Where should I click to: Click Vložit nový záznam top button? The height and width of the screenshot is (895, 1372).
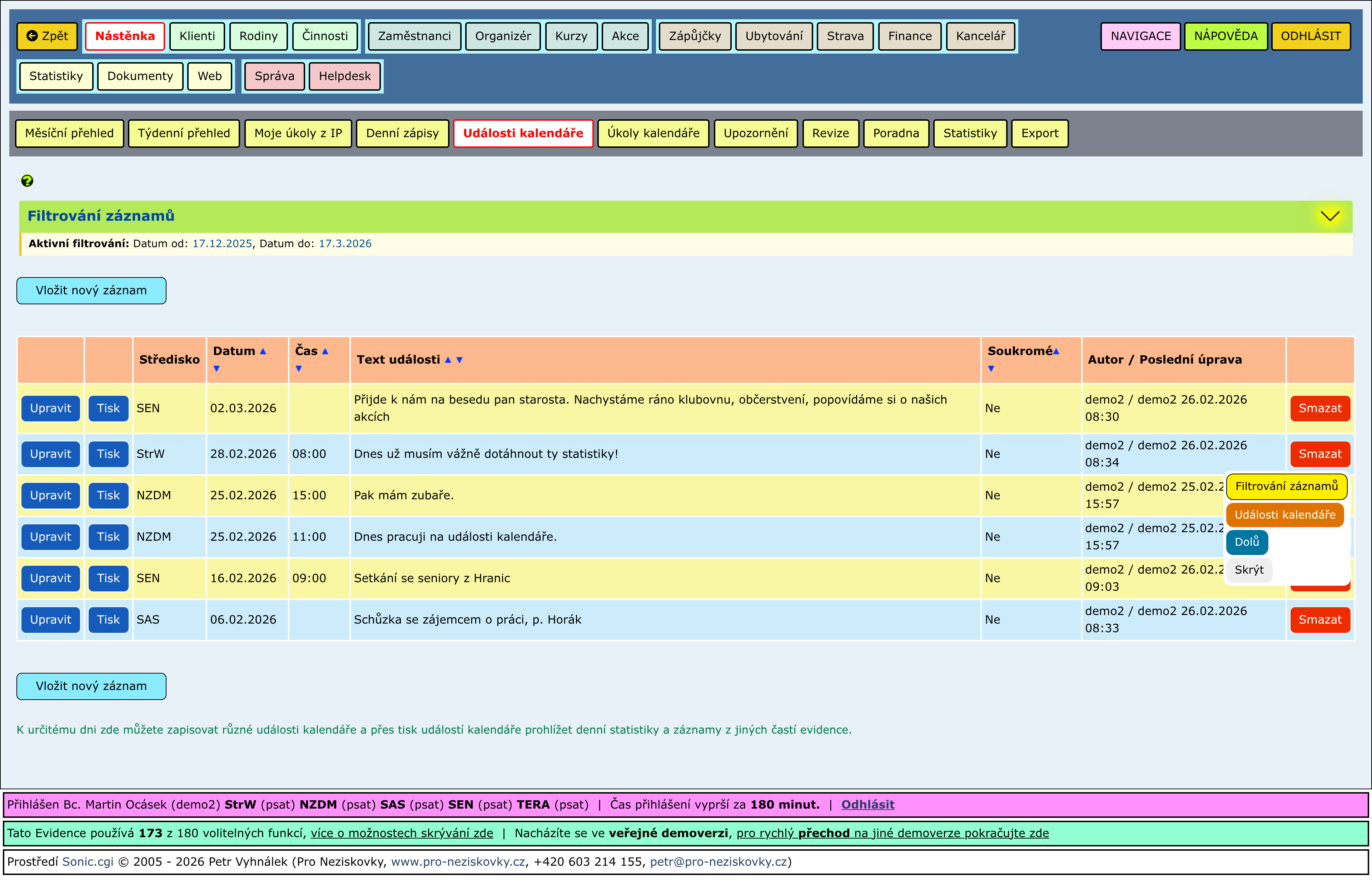(x=91, y=290)
